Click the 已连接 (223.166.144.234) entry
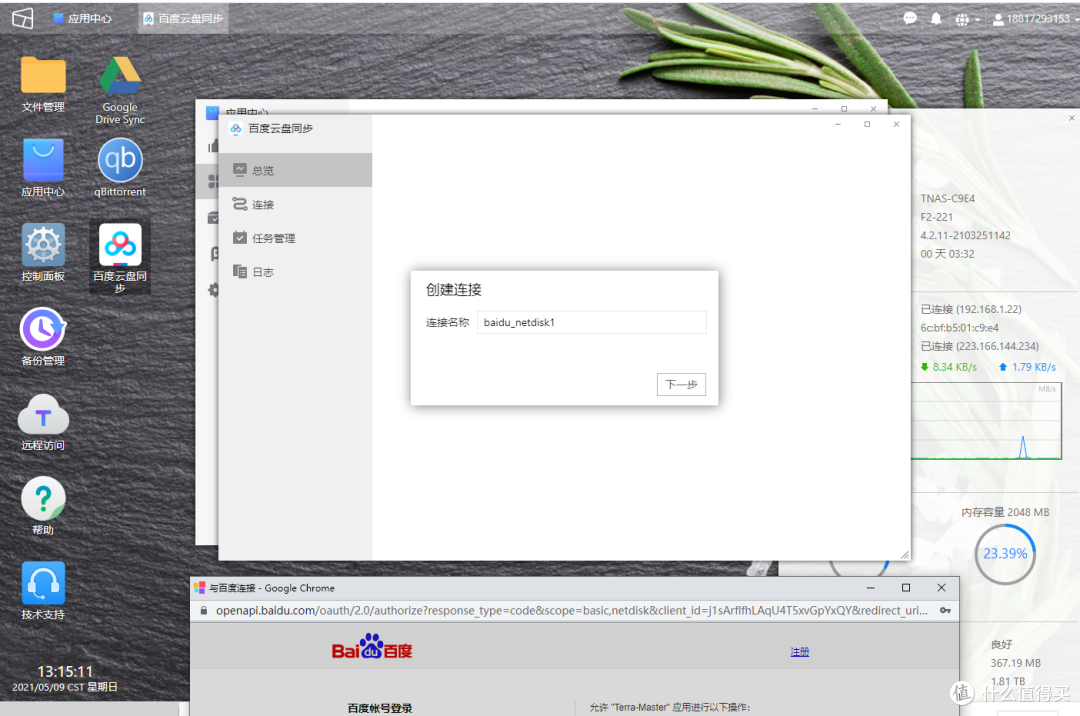The width and height of the screenshot is (1080, 716). 980,346
